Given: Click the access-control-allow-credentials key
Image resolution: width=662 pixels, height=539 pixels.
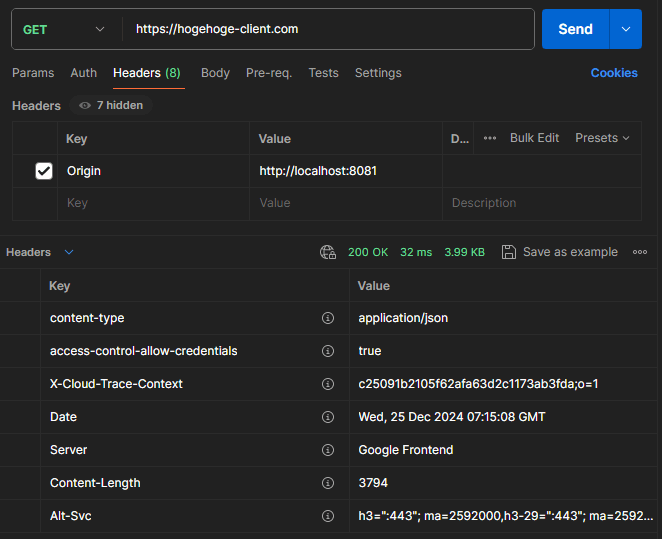Looking at the screenshot, I should (144, 351).
